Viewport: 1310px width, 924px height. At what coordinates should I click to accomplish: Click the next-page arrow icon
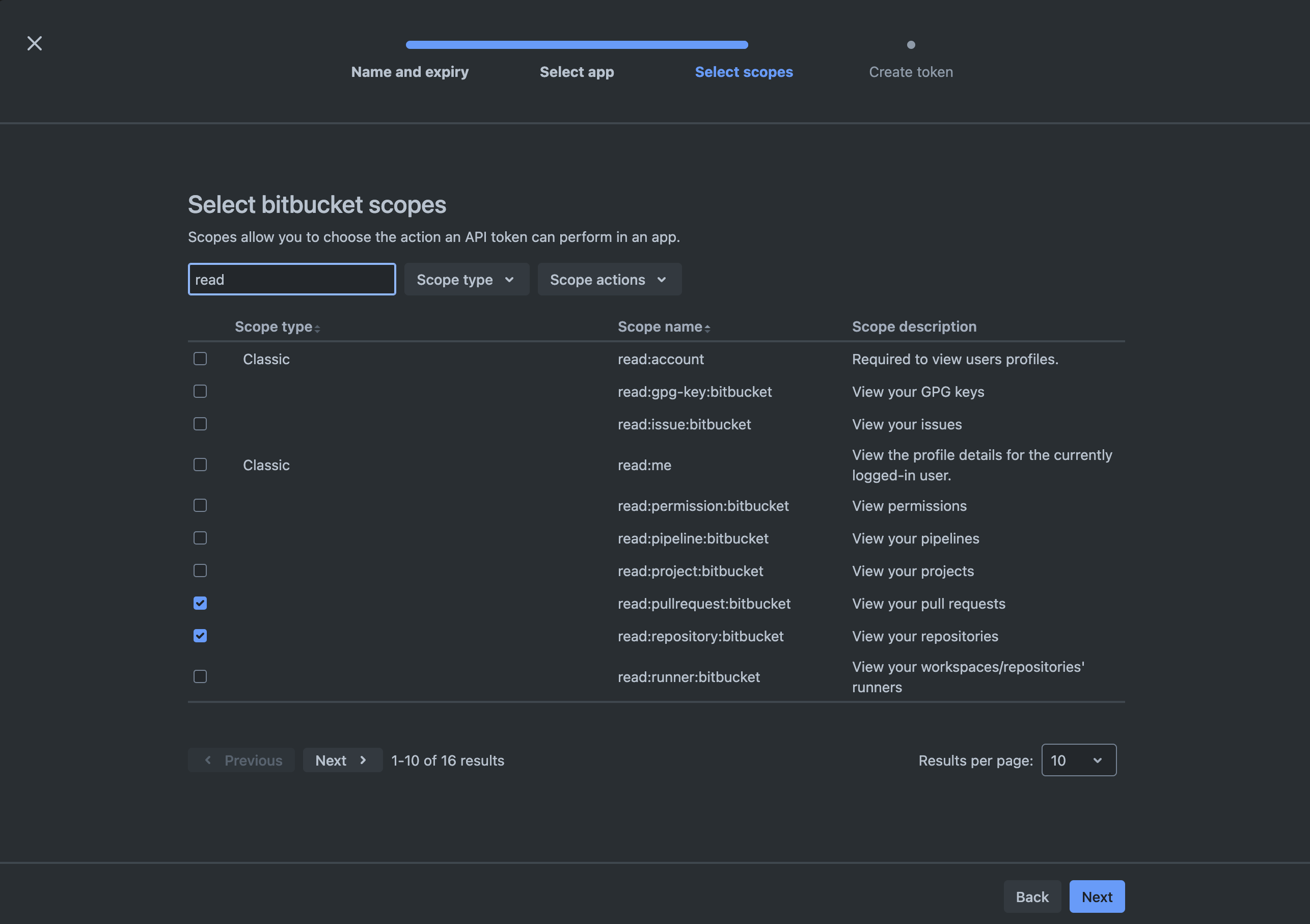click(364, 759)
